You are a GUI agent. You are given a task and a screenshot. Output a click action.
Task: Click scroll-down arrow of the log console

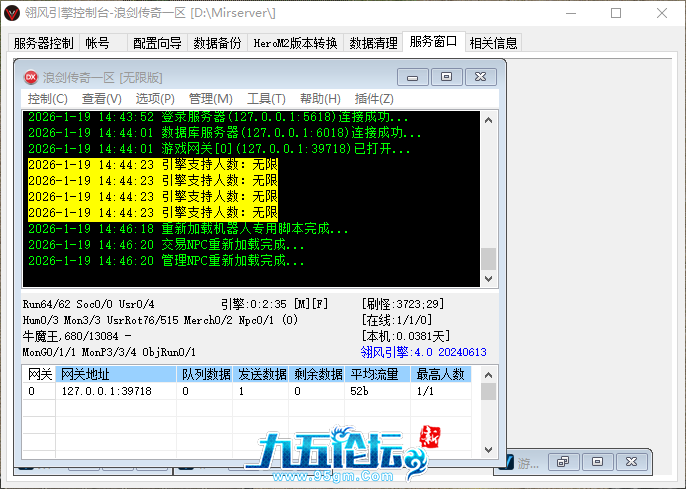[x=489, y=279]
